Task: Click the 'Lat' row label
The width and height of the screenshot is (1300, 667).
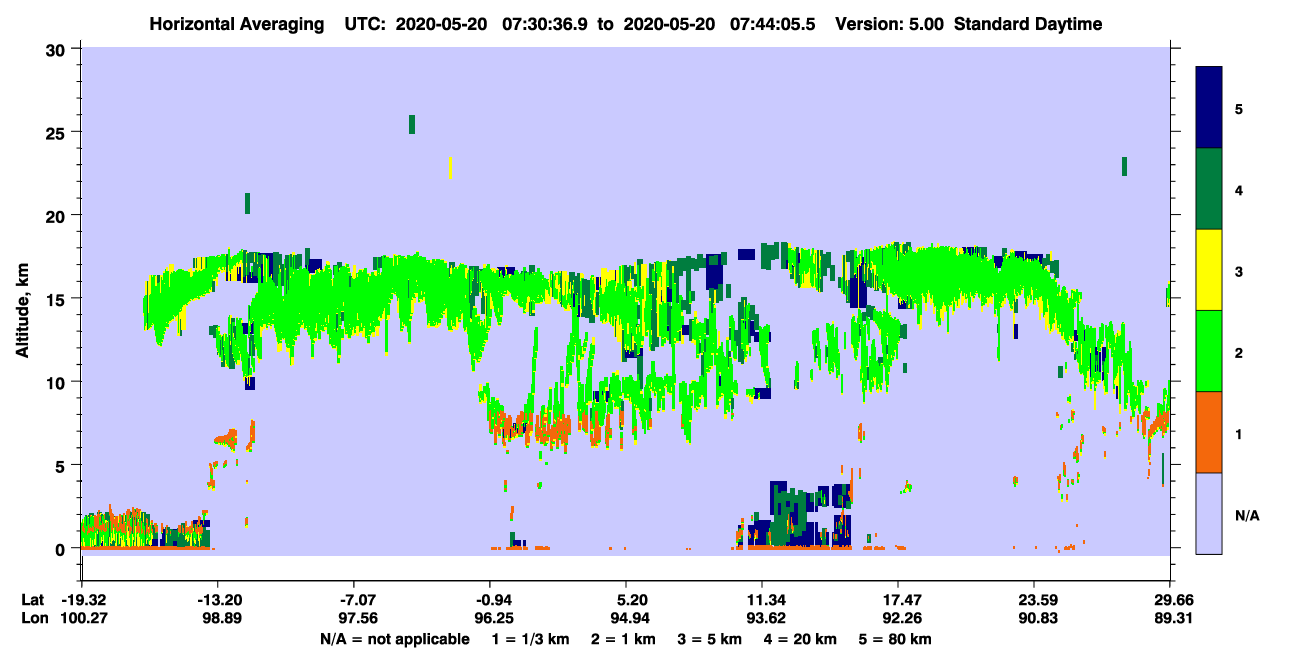Action: click(33, 600)
